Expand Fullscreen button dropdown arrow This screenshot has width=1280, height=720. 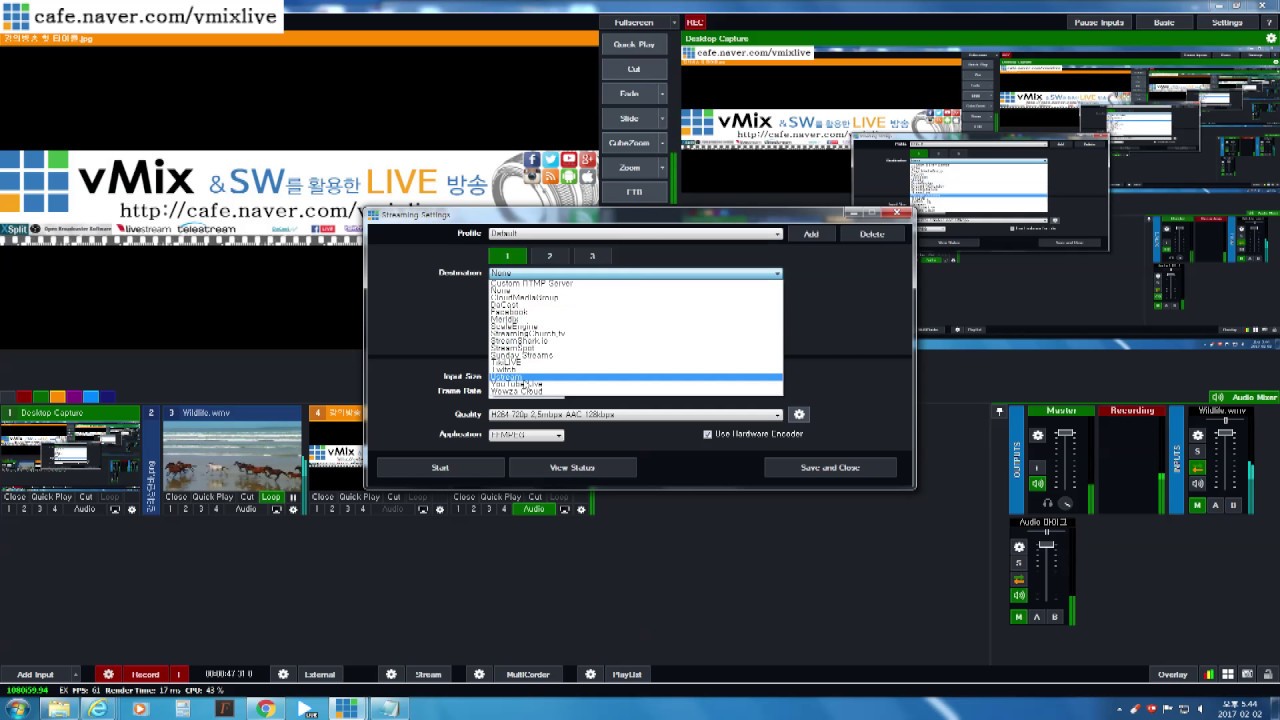pos(674,22)
